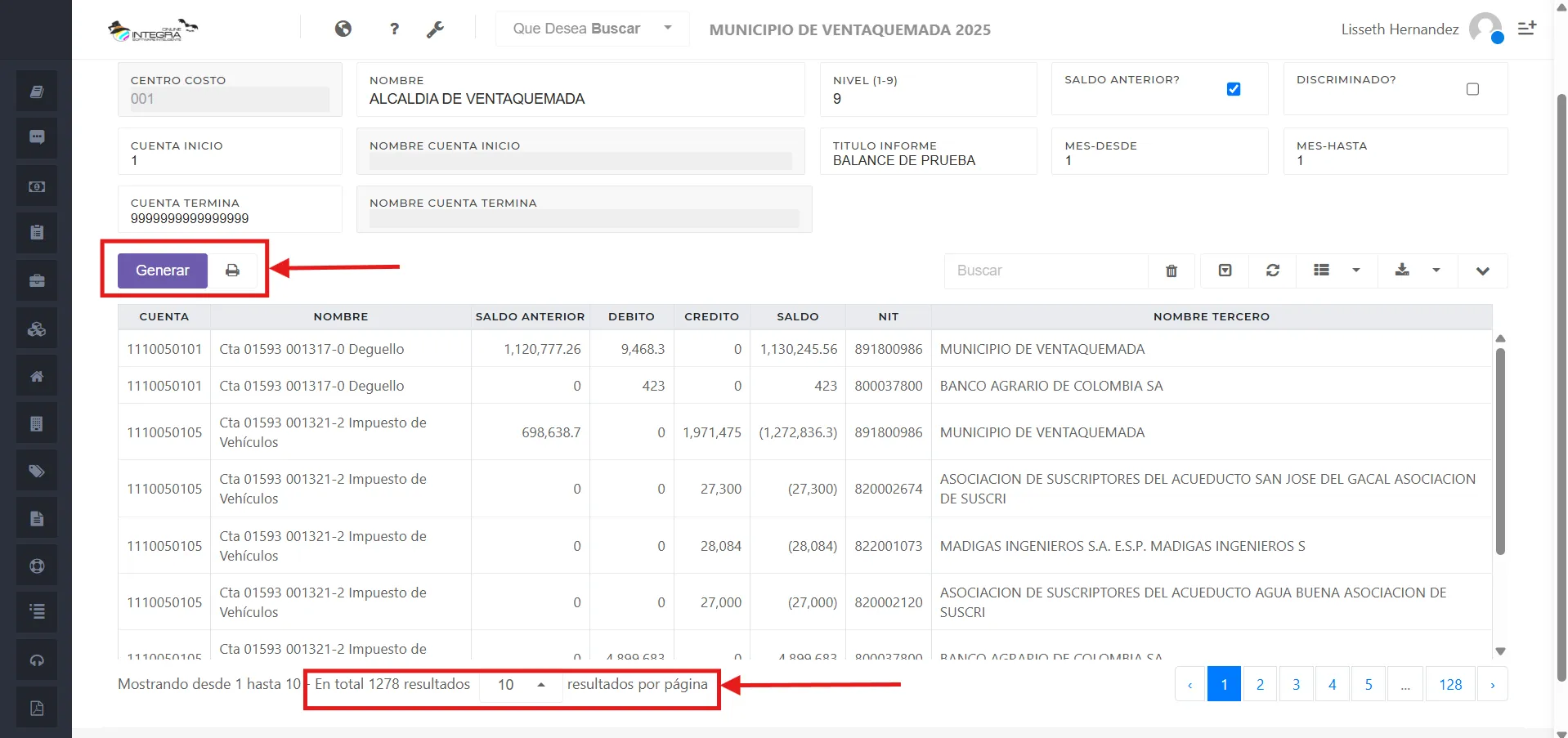Enable the Discriminado checkbox
This screenshot has height=738, width=1568.
click(1472, 89)
